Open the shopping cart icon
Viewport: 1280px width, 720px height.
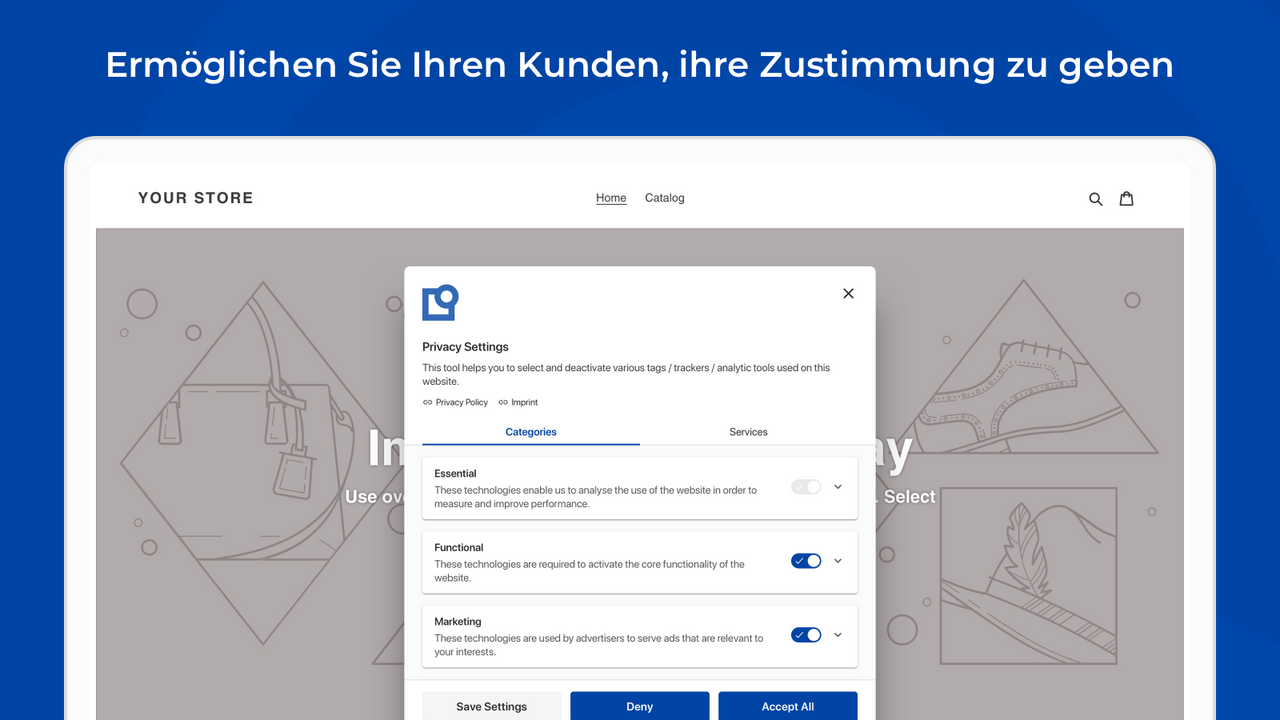point(1126,198)
